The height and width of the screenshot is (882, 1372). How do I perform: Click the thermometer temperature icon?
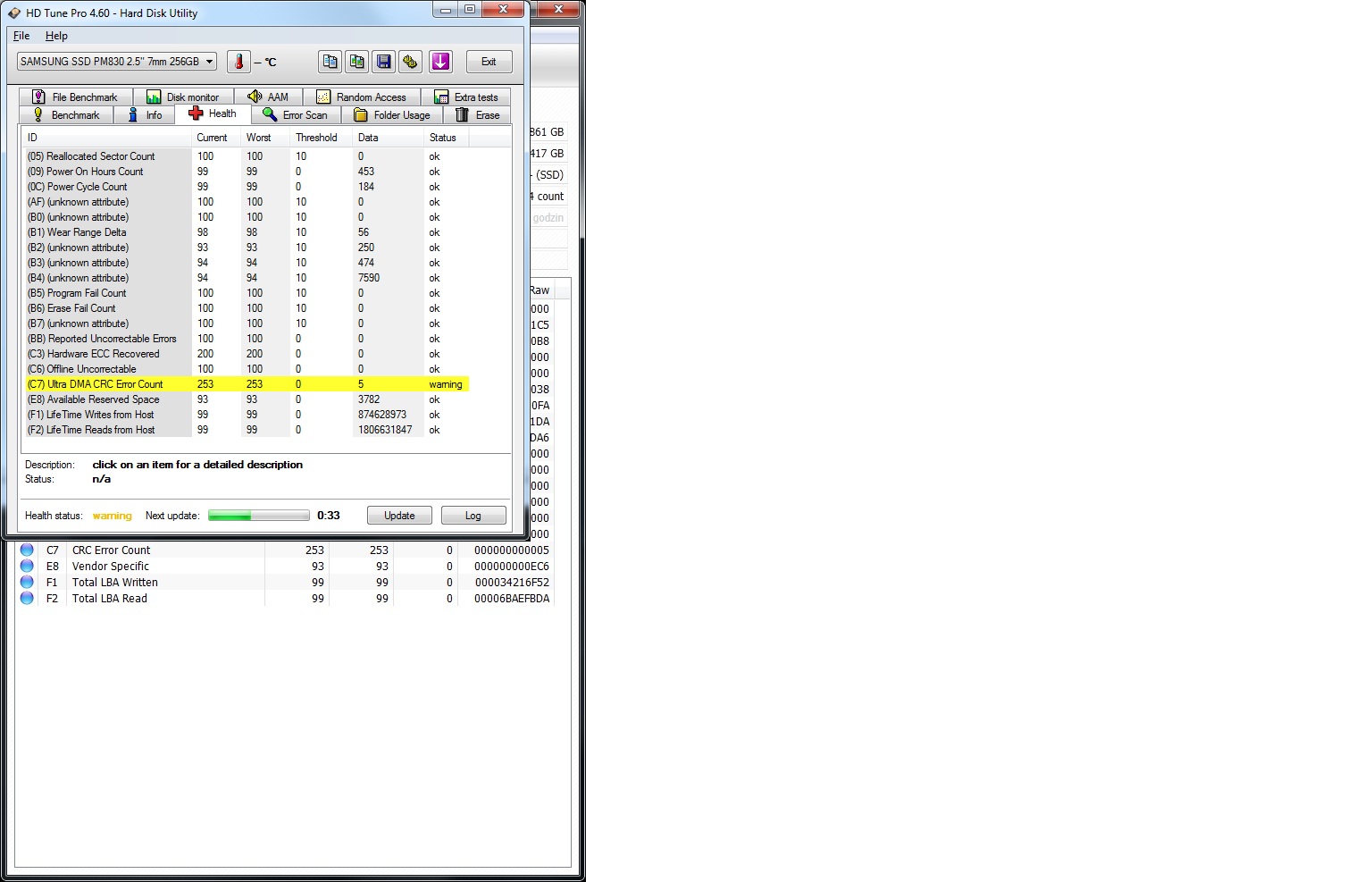point(238,61)
